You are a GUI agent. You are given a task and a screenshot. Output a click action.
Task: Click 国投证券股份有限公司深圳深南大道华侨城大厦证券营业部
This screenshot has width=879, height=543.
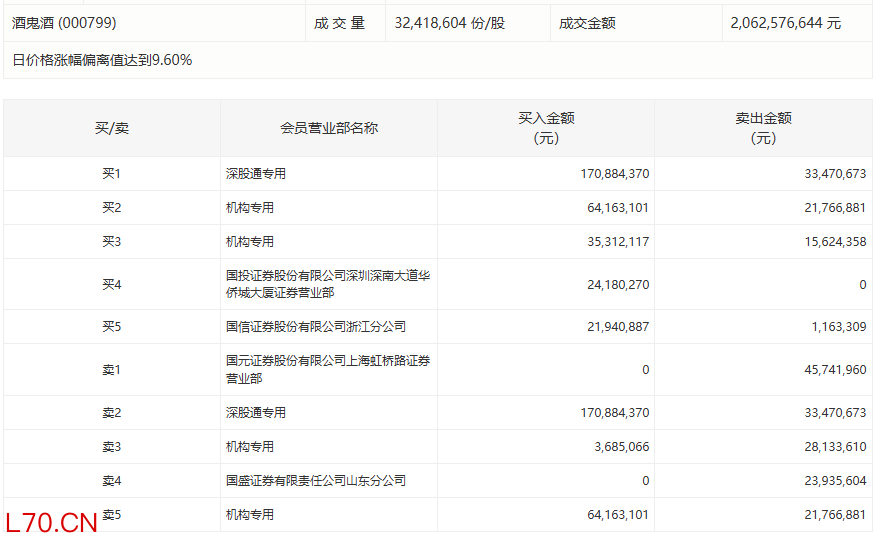tap(328, 284)
